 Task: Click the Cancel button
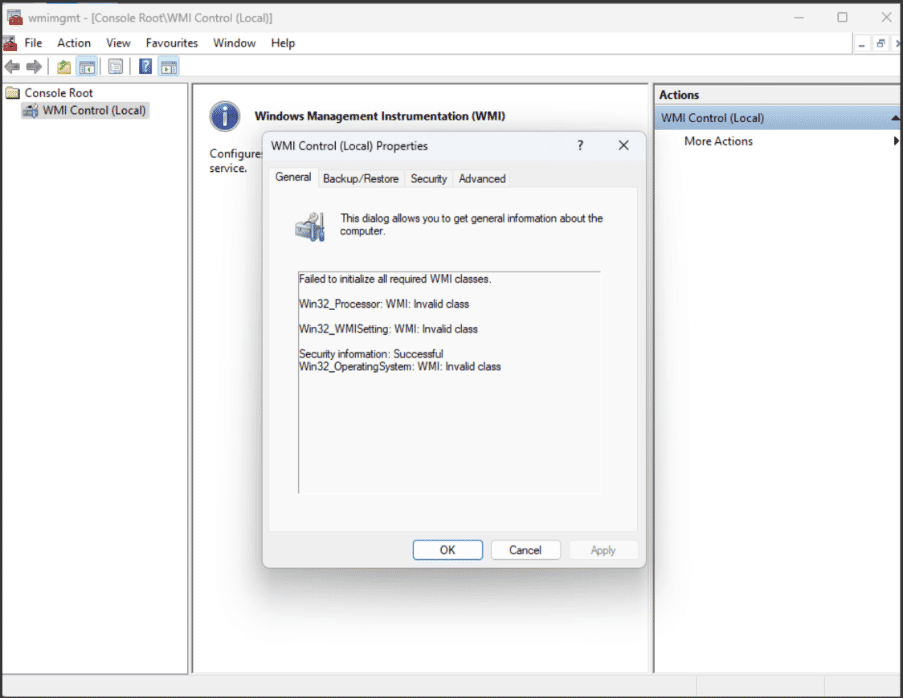pyautogui.click(x=525, y=550)
